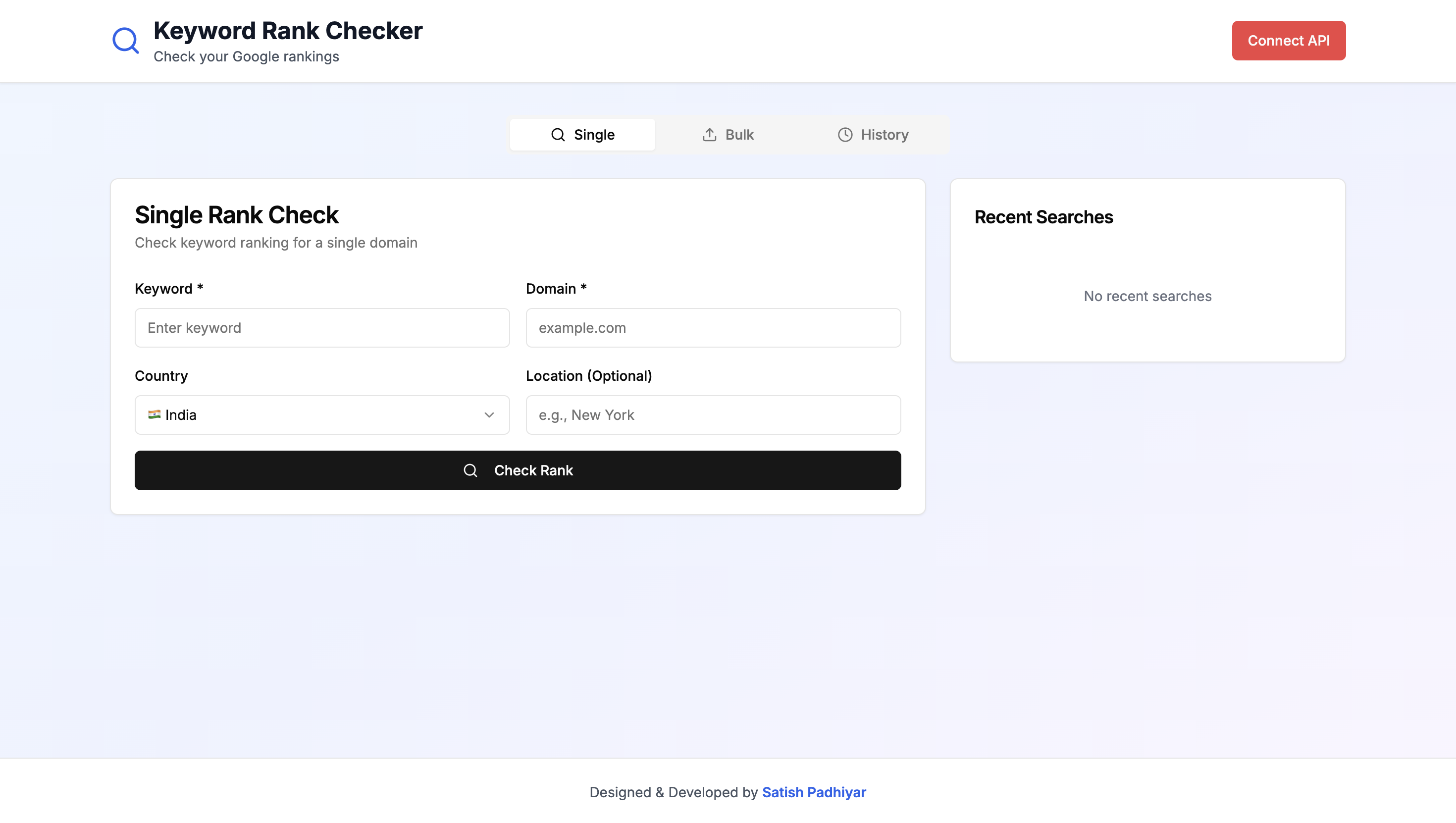Click the Single Rank Check heading
This screenshot has height=823, width=1456.
click(236, 215)
